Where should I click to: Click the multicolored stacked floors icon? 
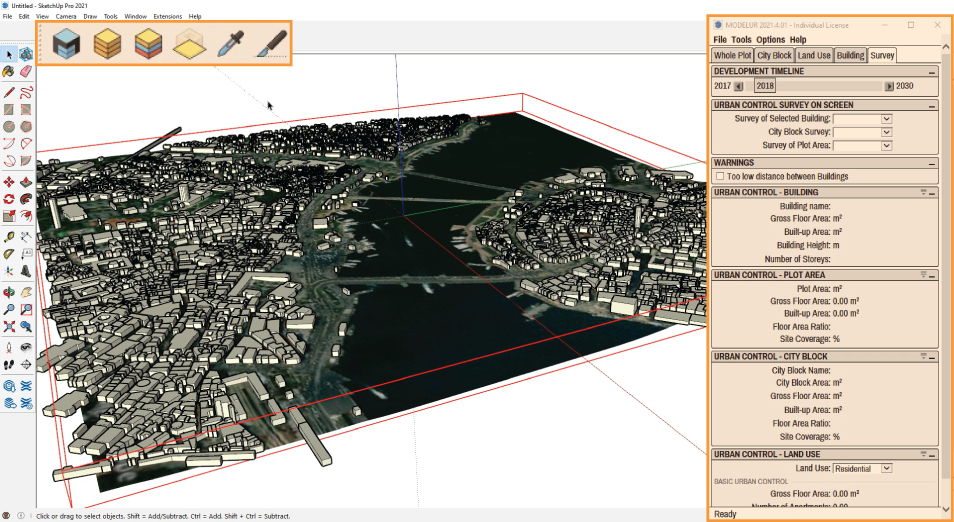tap(148, 44)
